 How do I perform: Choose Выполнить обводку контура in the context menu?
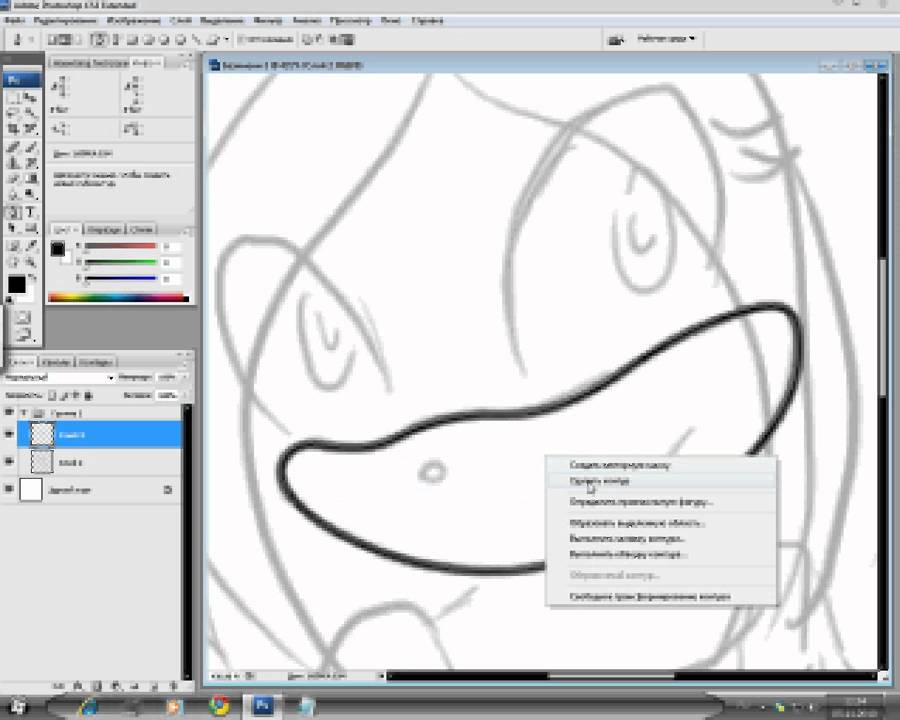(x=661, y=555)
